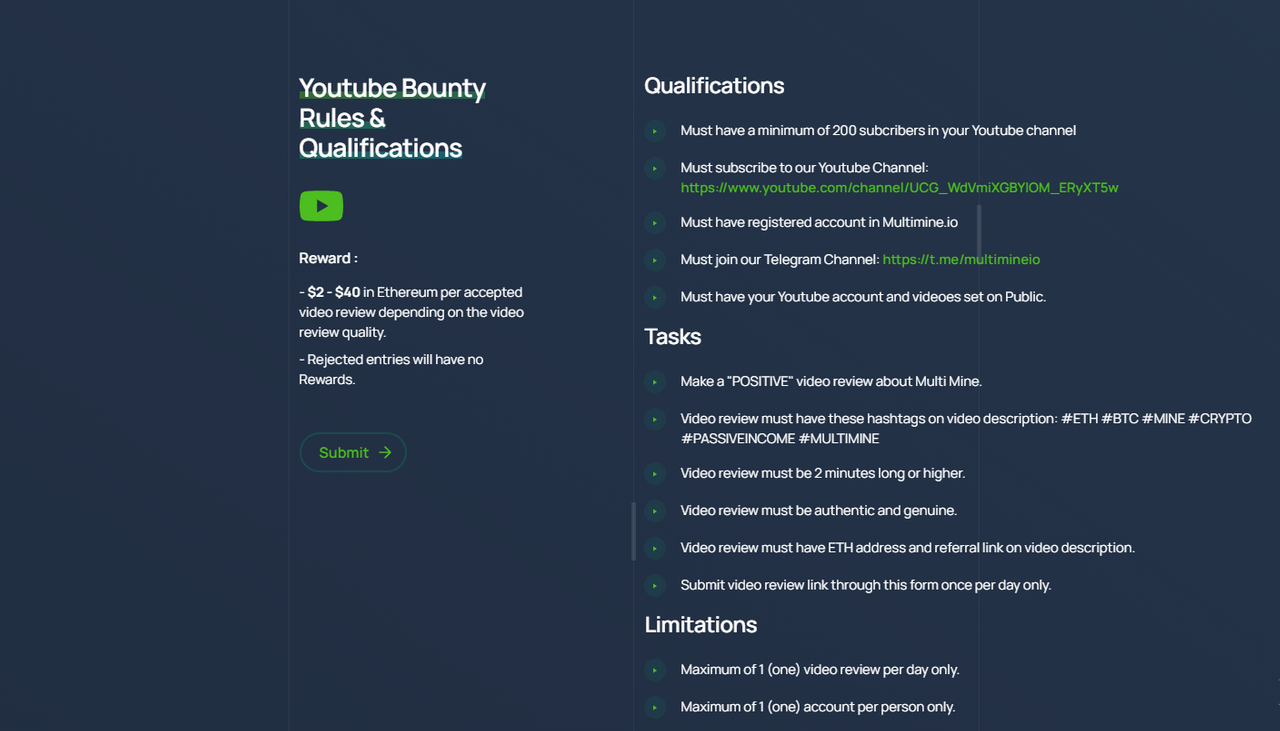This screenshot has height=731, width=1280.
Task: Click the green YouTube play icon
Action: [321, 206]
